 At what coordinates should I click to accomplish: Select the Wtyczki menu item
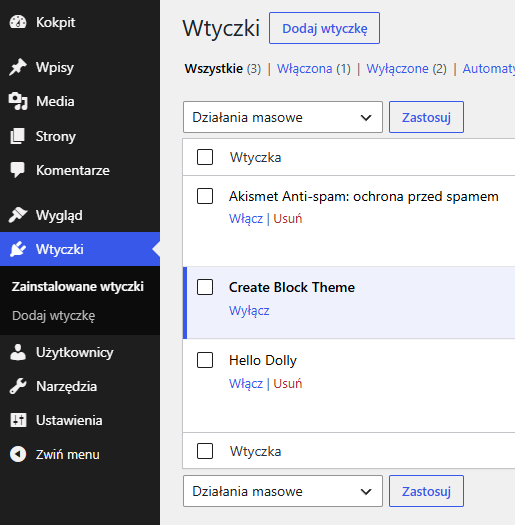coord(80,249)
